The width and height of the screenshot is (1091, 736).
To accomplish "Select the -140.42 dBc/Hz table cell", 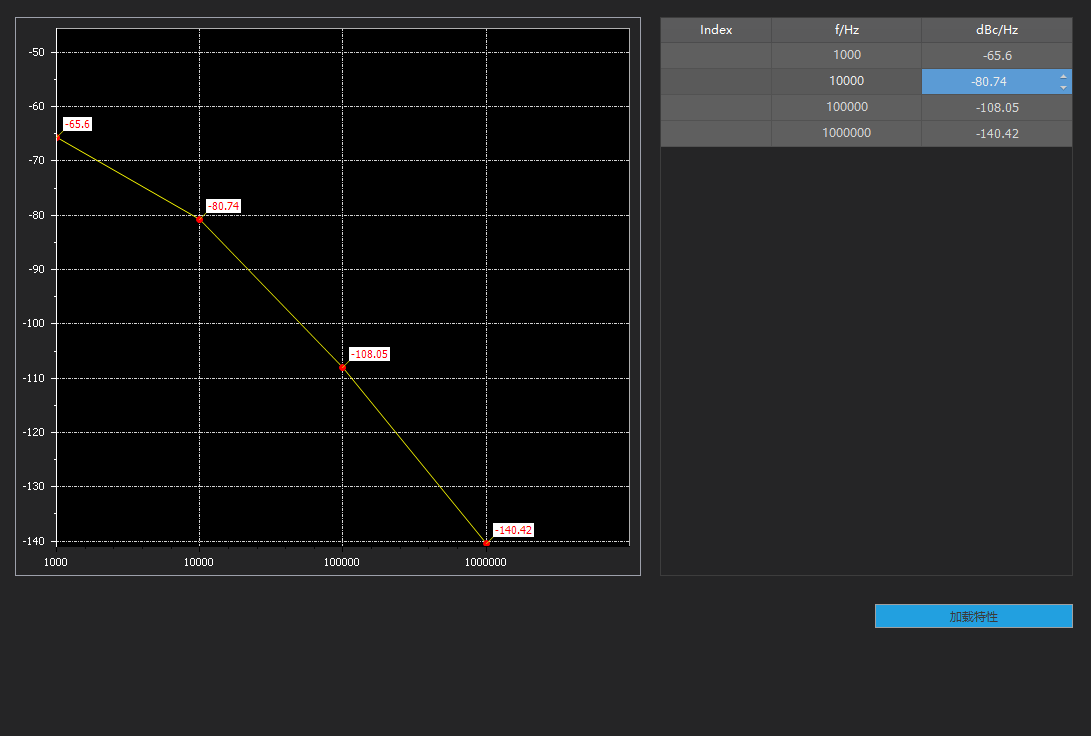I will 996,134.
